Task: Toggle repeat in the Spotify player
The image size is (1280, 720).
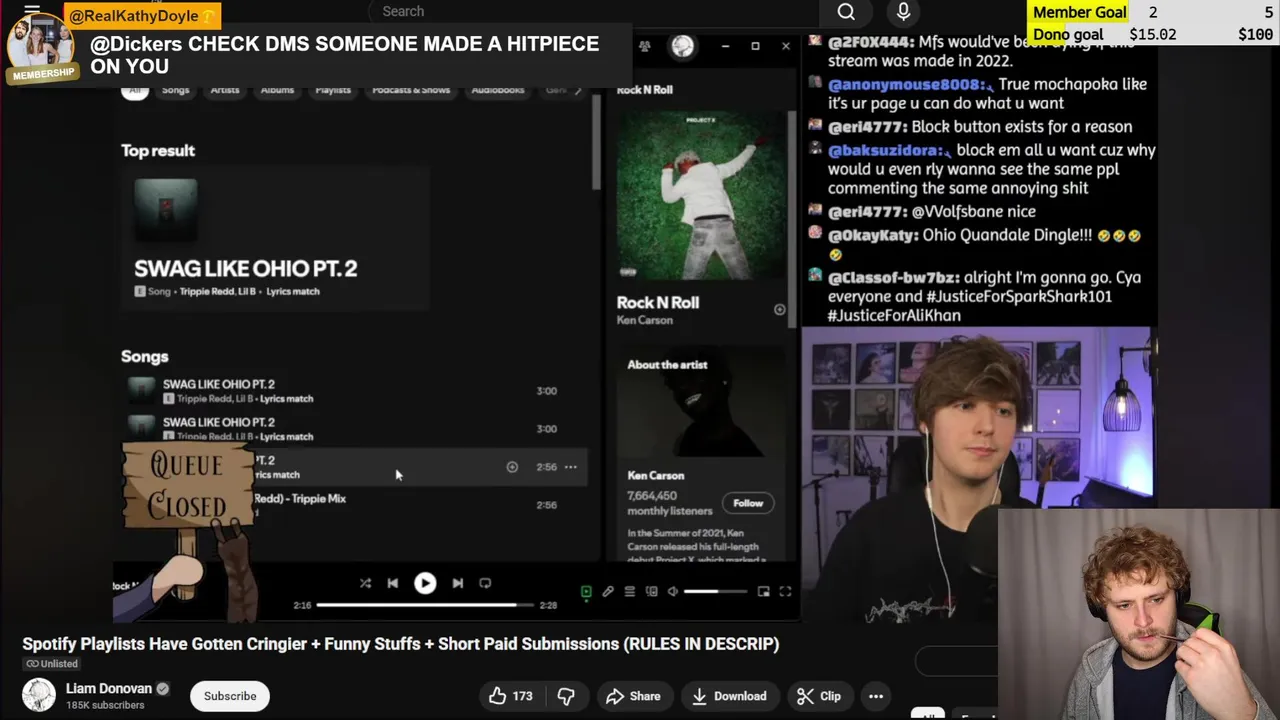Action: [x=485, y=583]
